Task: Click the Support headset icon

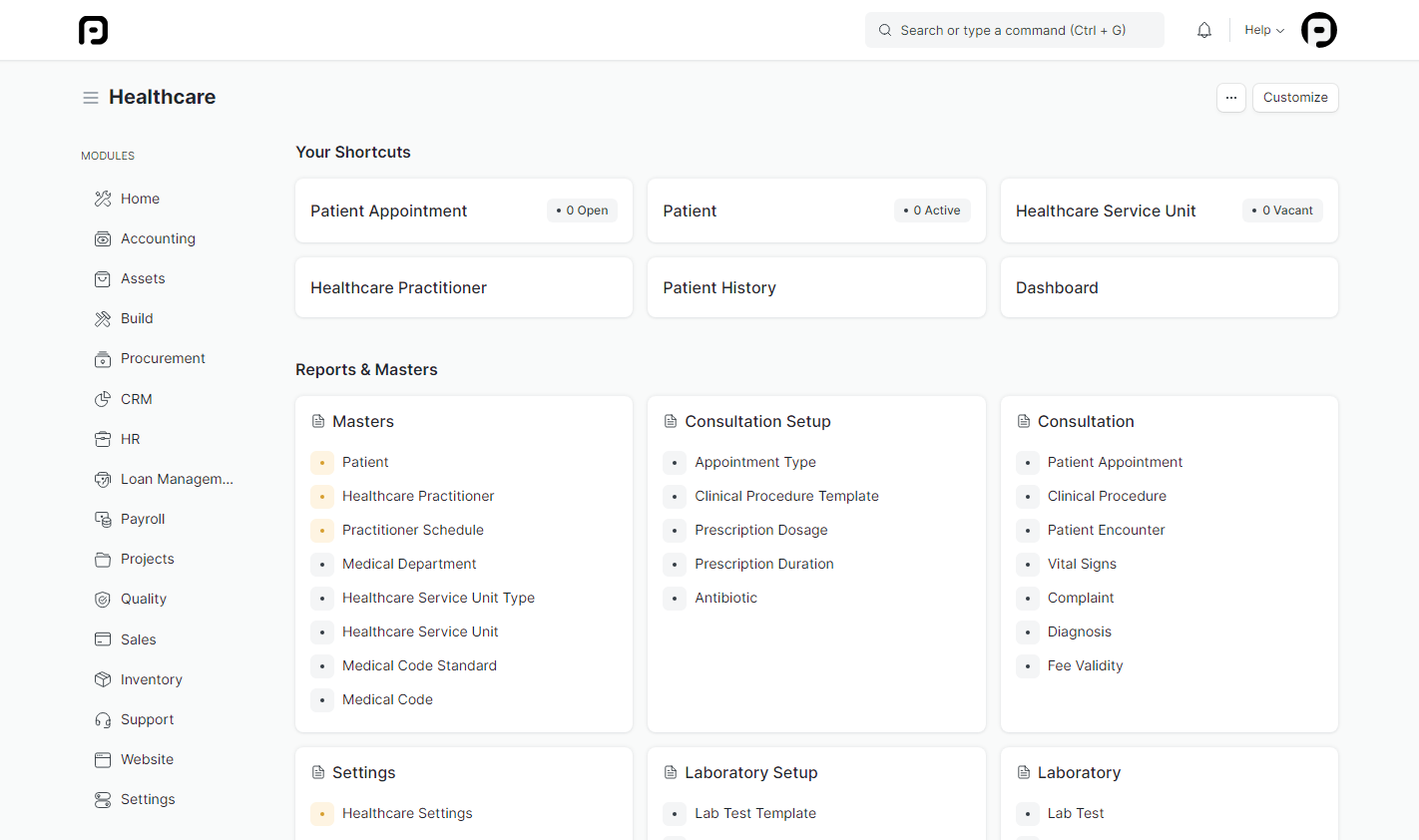Action: (x=103, y=720)
